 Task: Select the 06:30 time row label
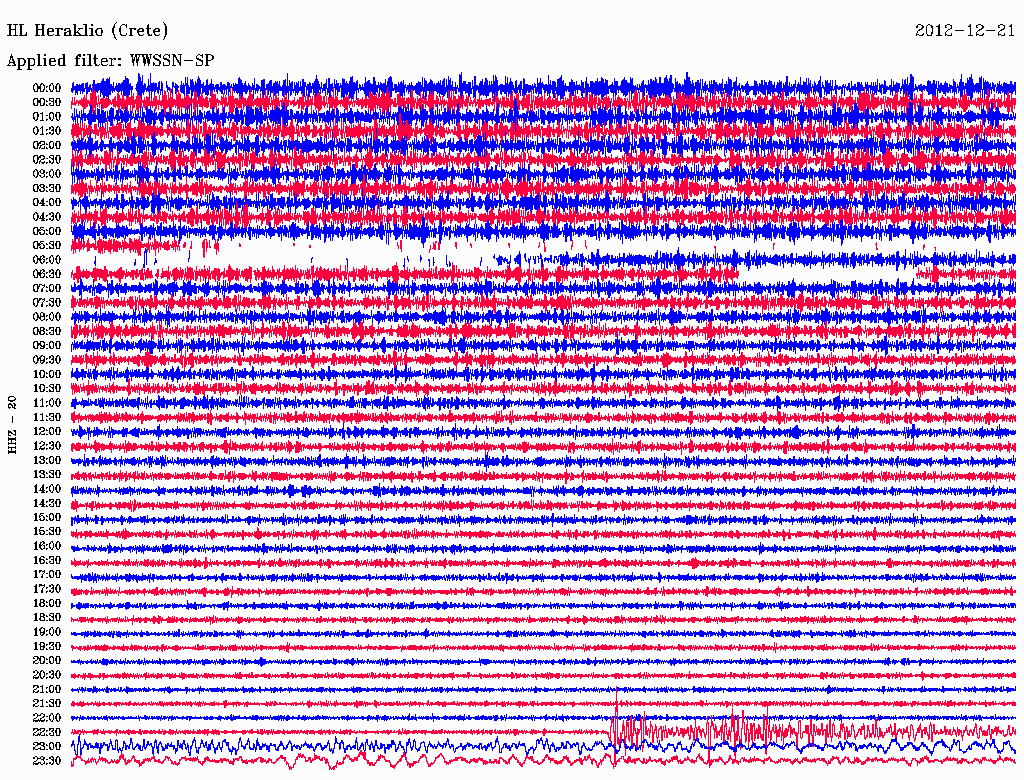coord(47,274)
